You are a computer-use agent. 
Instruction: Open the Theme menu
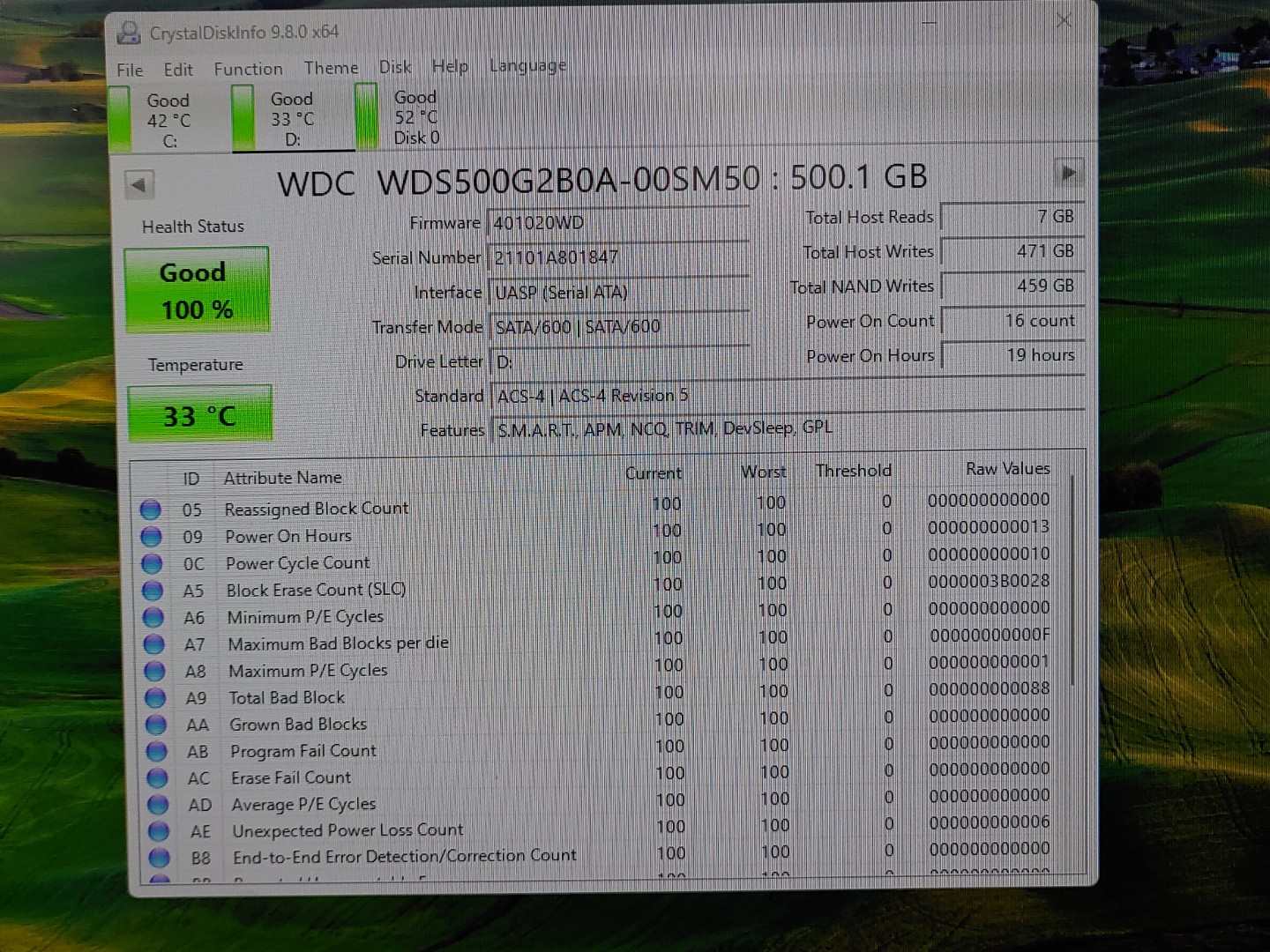[331, 68]
